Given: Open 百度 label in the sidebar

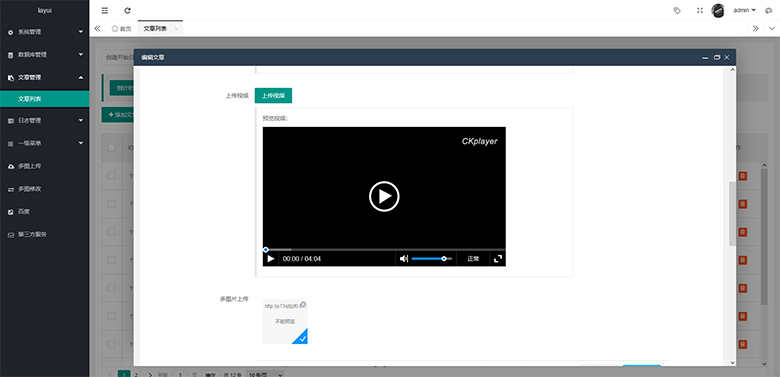Looking at the screenshot, I should [24, 212].
